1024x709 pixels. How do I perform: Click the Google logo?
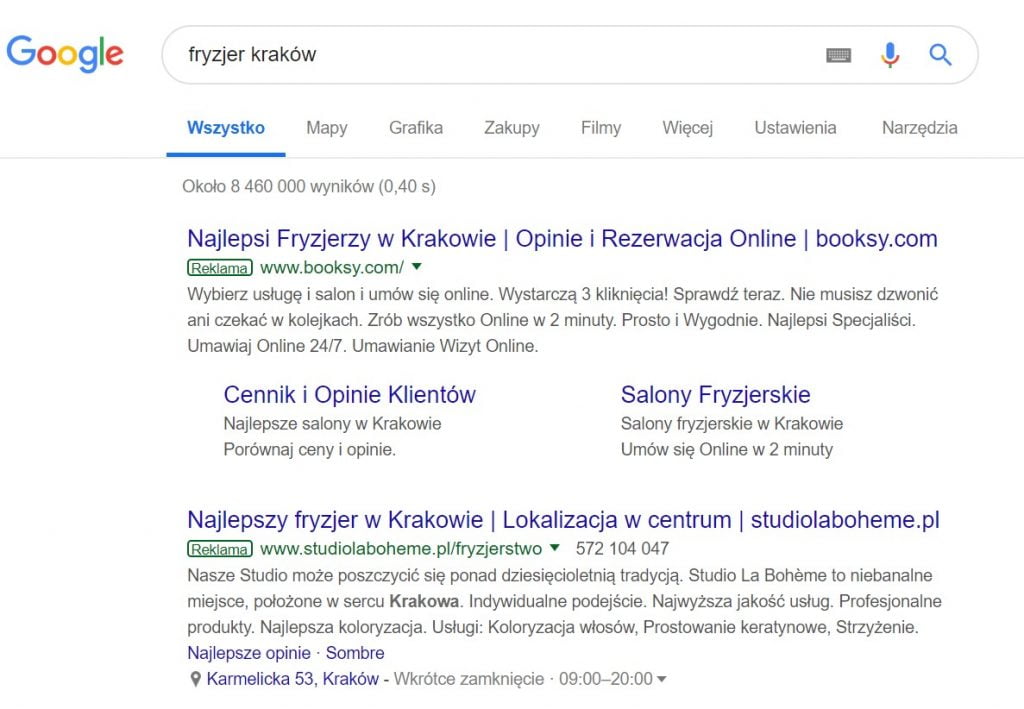65,53
